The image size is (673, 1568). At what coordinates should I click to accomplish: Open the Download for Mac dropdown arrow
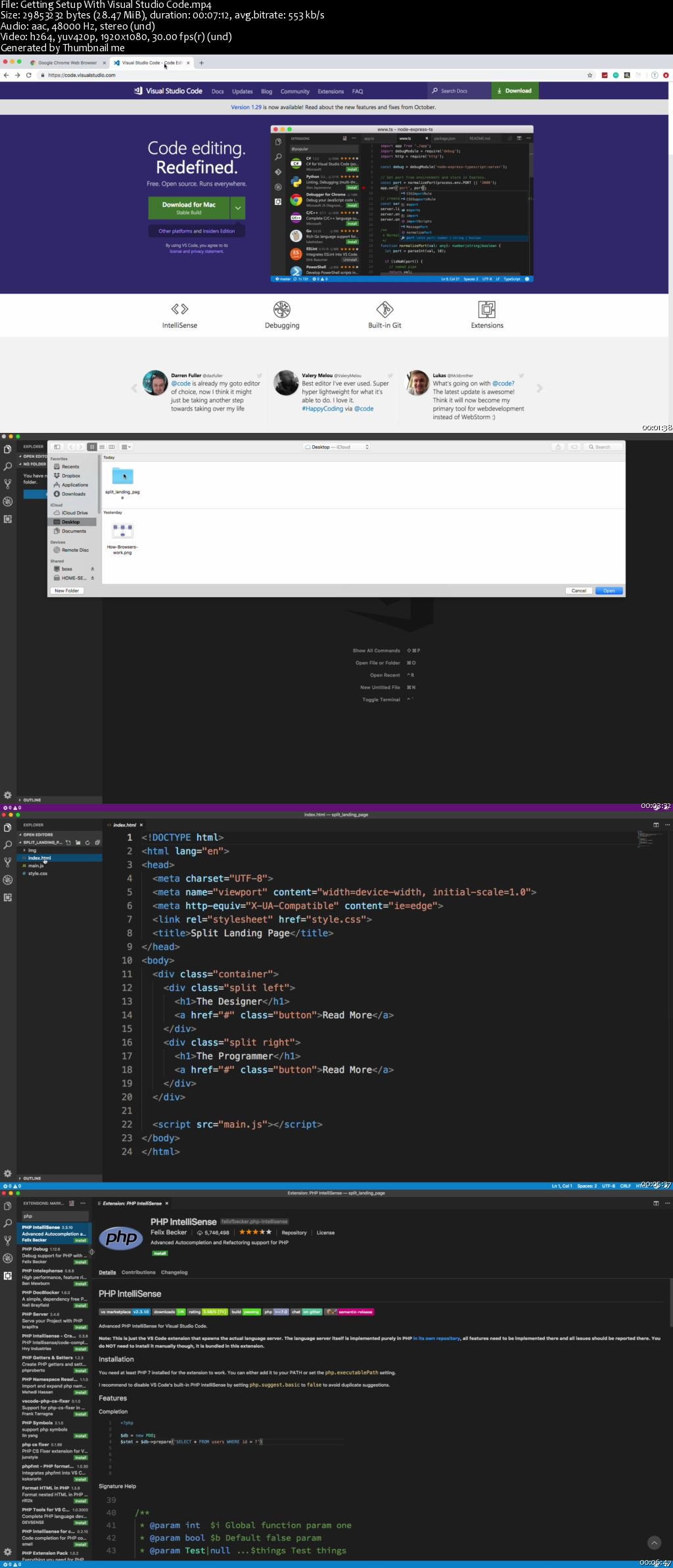(238, 208)
